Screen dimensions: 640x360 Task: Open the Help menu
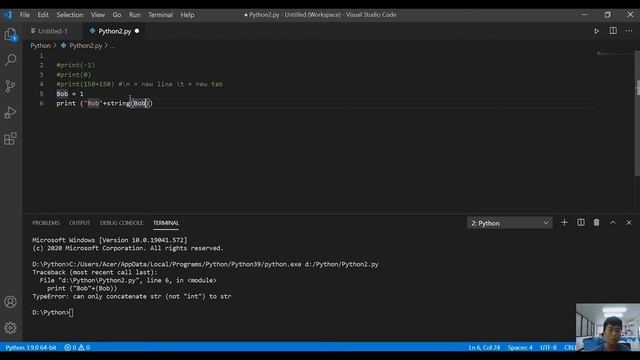pyautogui.click(x=187, y=15)
